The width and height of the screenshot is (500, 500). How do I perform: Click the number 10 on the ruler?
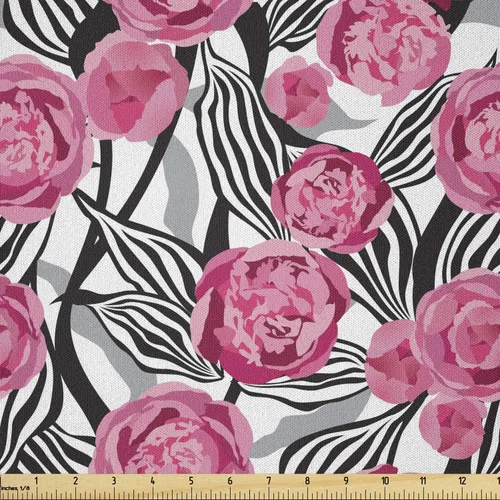click(385, 481)
